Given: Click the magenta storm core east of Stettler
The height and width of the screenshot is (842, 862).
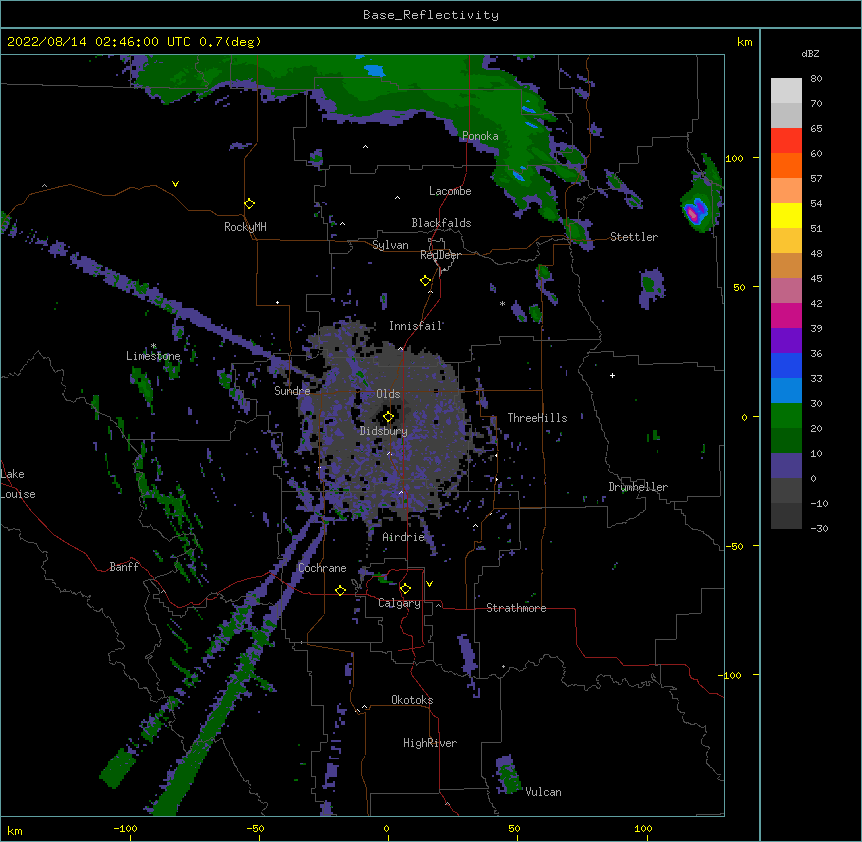Looking at the screenshot, I should [x=694, y=213].
